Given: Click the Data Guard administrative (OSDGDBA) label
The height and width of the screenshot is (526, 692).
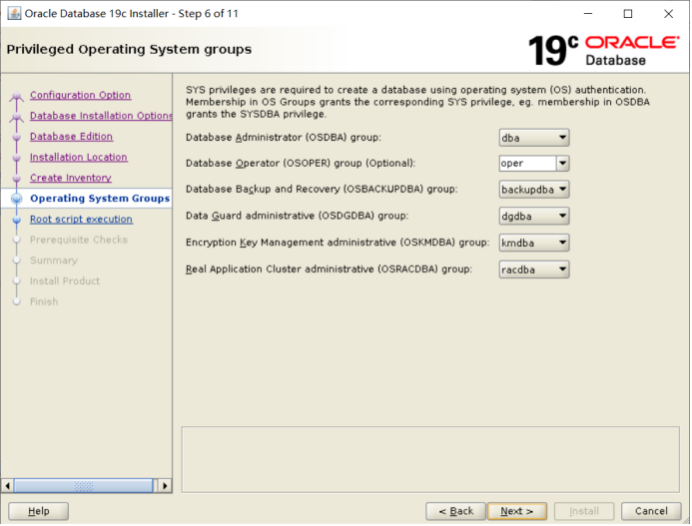Looking at the screenshot, I should pyautogui.click(x=297, y=216).
